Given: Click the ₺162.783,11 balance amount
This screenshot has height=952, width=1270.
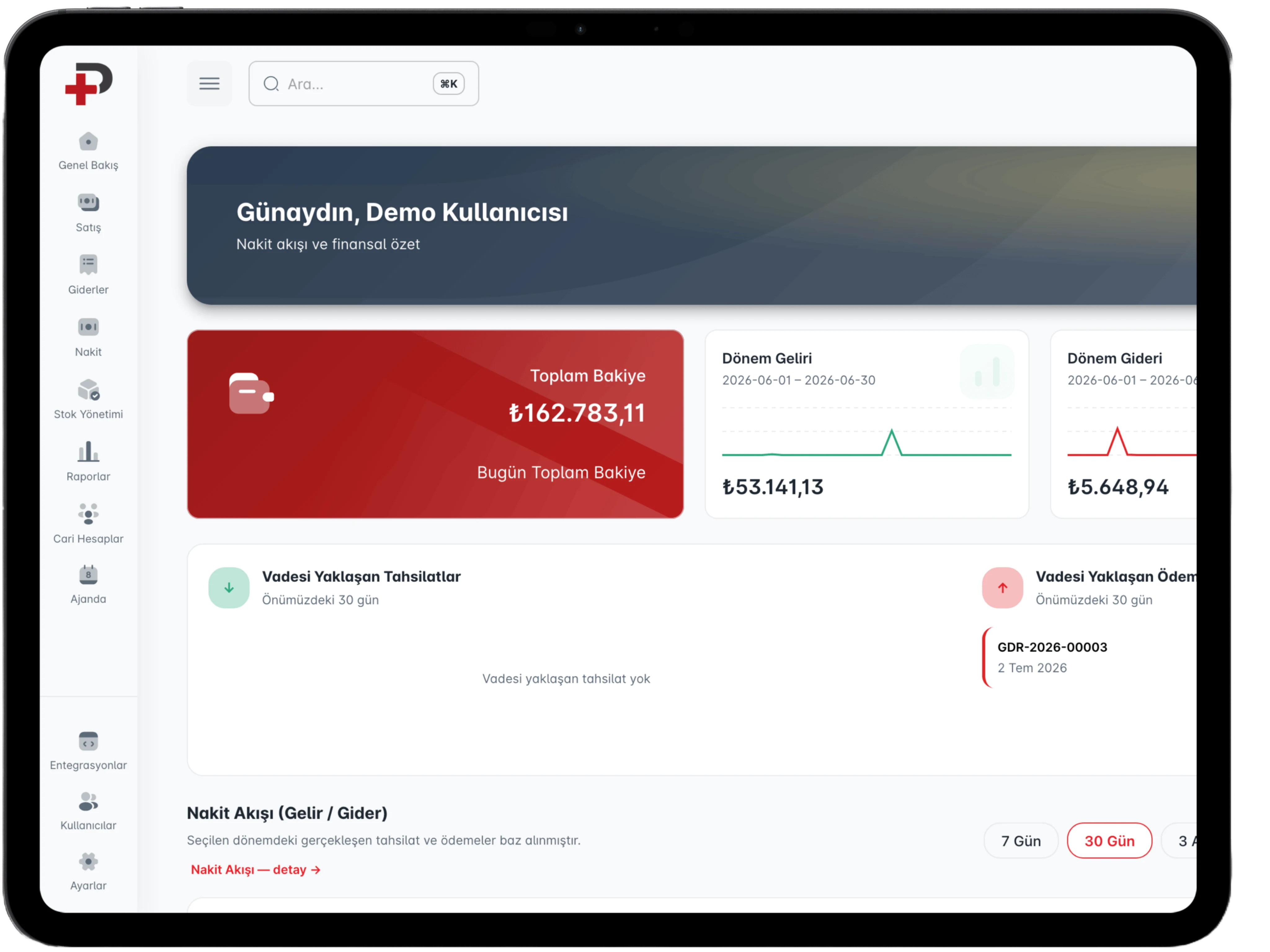Looking at the screenshot, I should coord(577,413).
